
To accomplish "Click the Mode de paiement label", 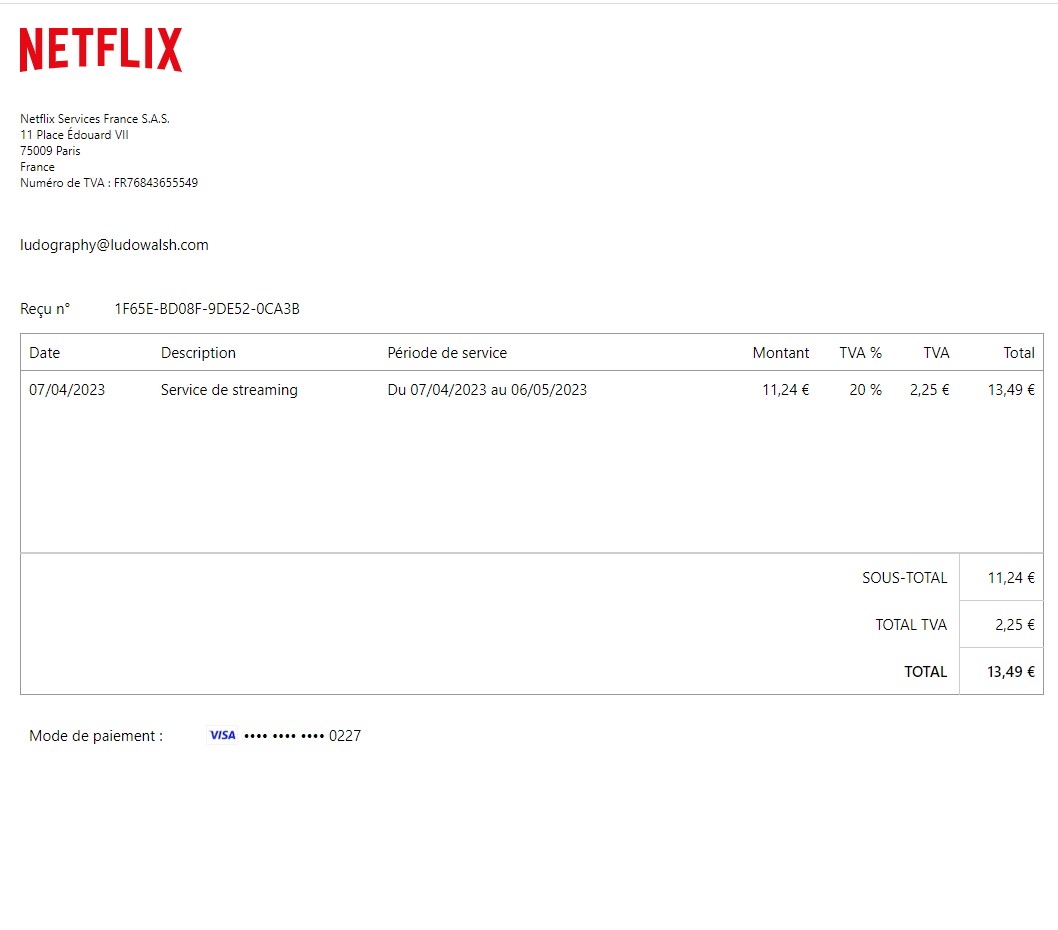I will click(x=96, y=736).
